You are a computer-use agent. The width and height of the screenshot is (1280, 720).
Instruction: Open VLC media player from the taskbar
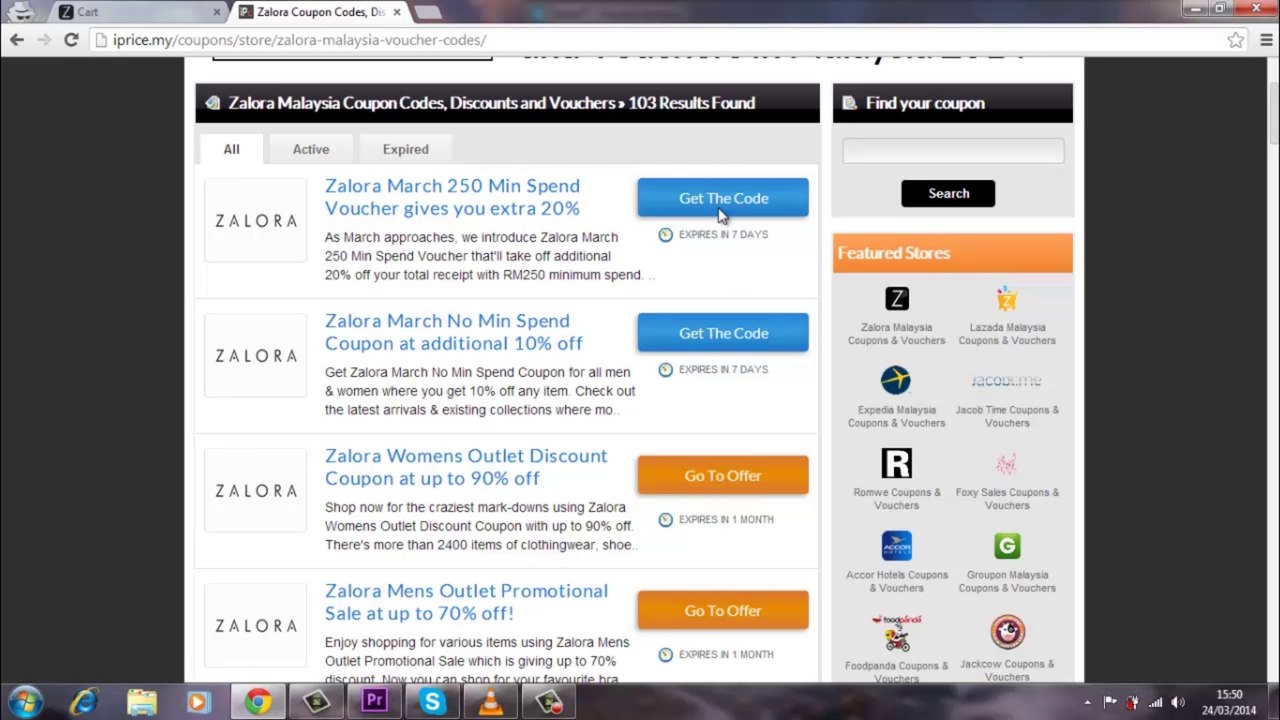[490, 702]
